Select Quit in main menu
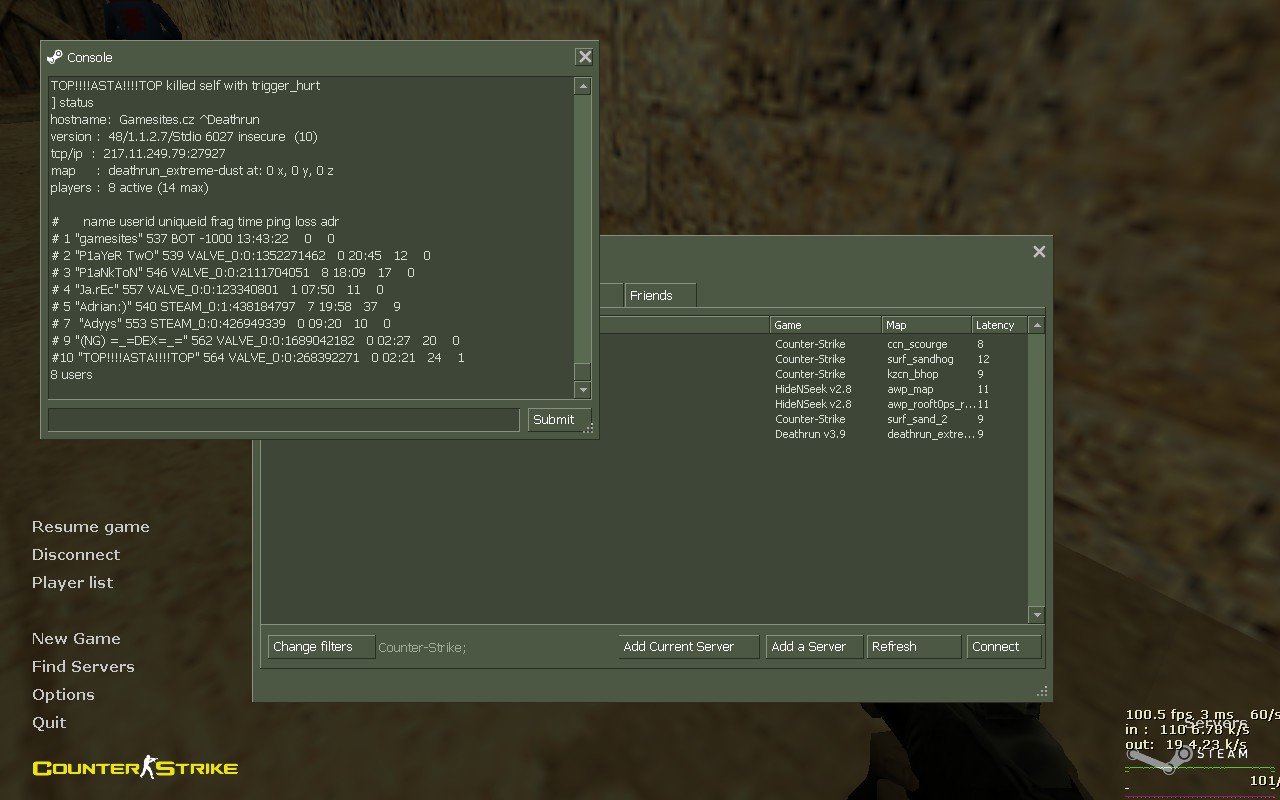Image resolution: width=1280 pixels, height=800 pixels. 49,723
